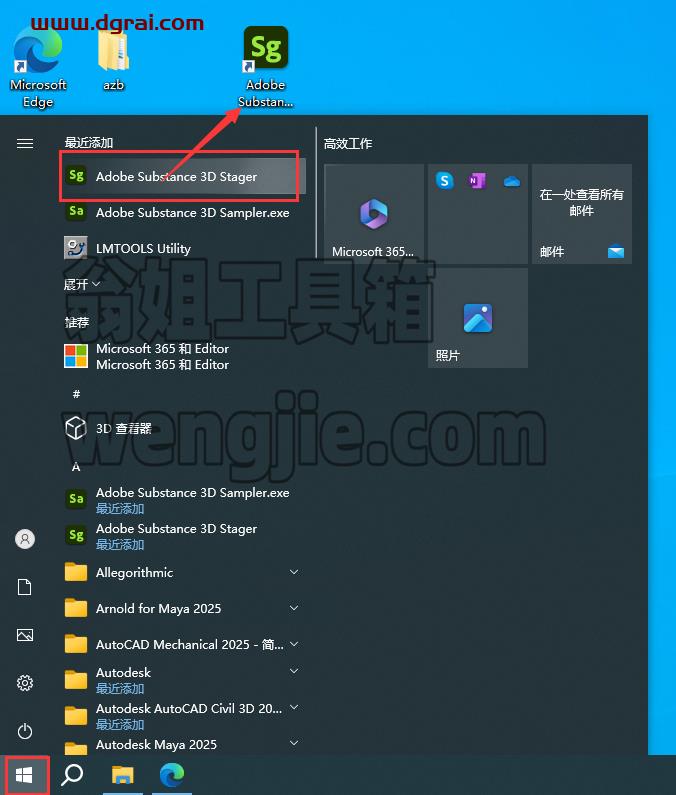This screenshot has width=676, height=795.
Task: Open the Microsoft 365 tile
Action: [x=374, y=213]
